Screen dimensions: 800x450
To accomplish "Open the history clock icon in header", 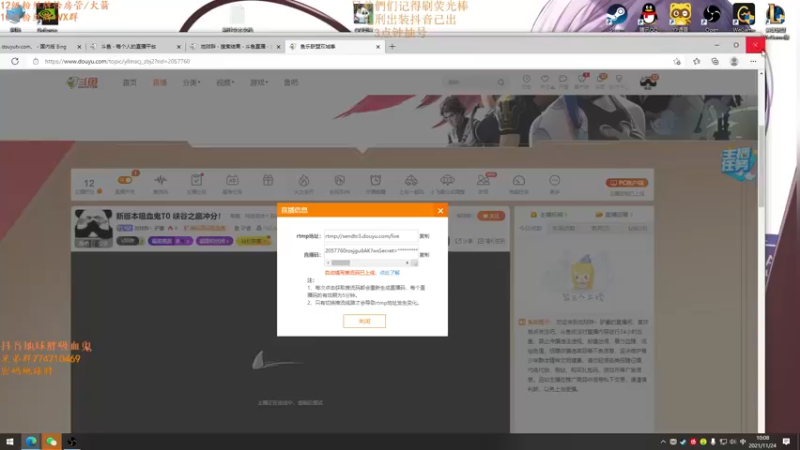I will click(x=526, y=81).
